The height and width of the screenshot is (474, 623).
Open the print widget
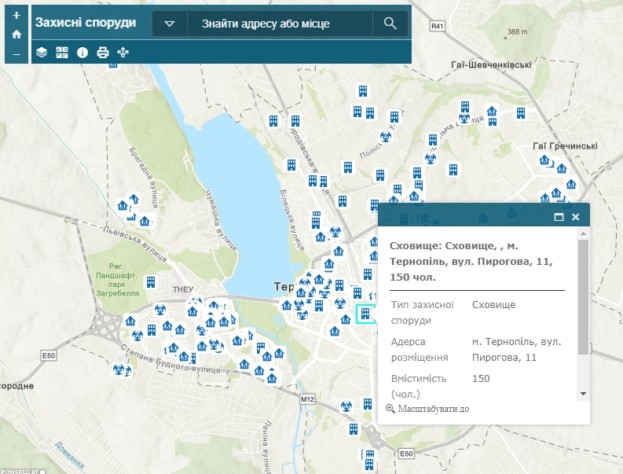[102, 52]
